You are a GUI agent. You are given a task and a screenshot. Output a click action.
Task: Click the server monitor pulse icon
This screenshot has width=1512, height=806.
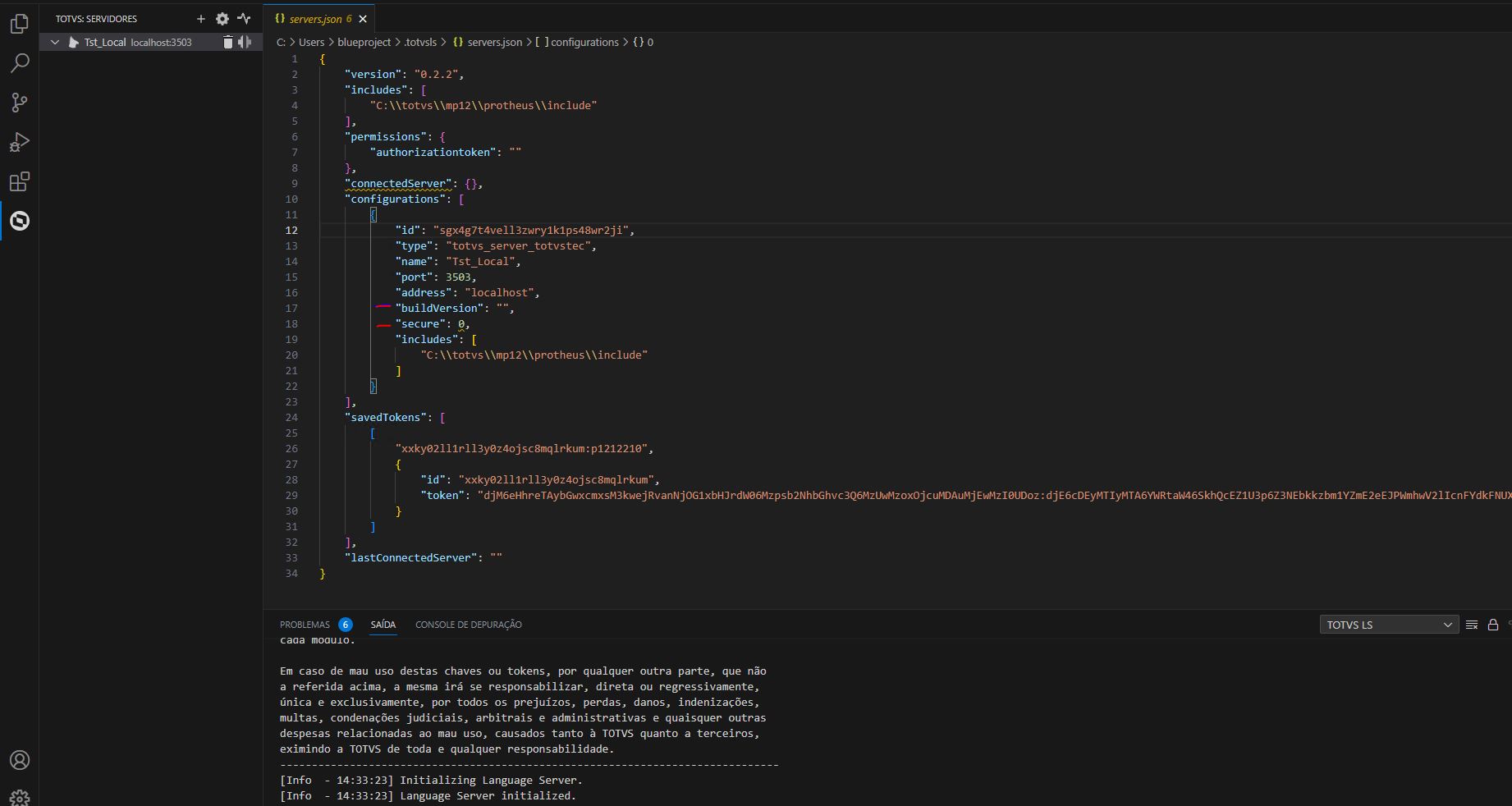244,19
